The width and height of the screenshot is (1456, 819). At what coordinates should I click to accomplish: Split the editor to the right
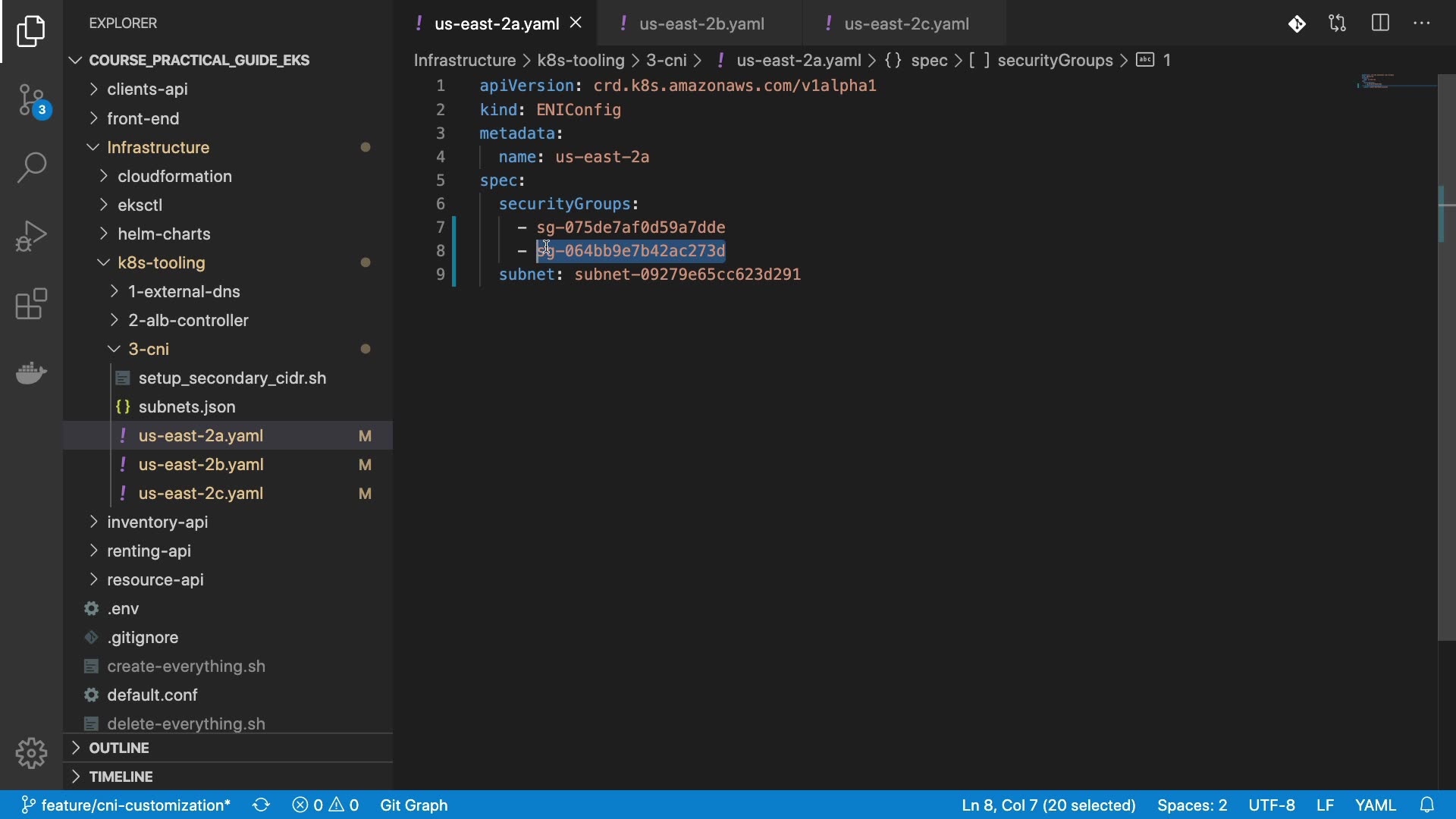(x=1380, y=24)
